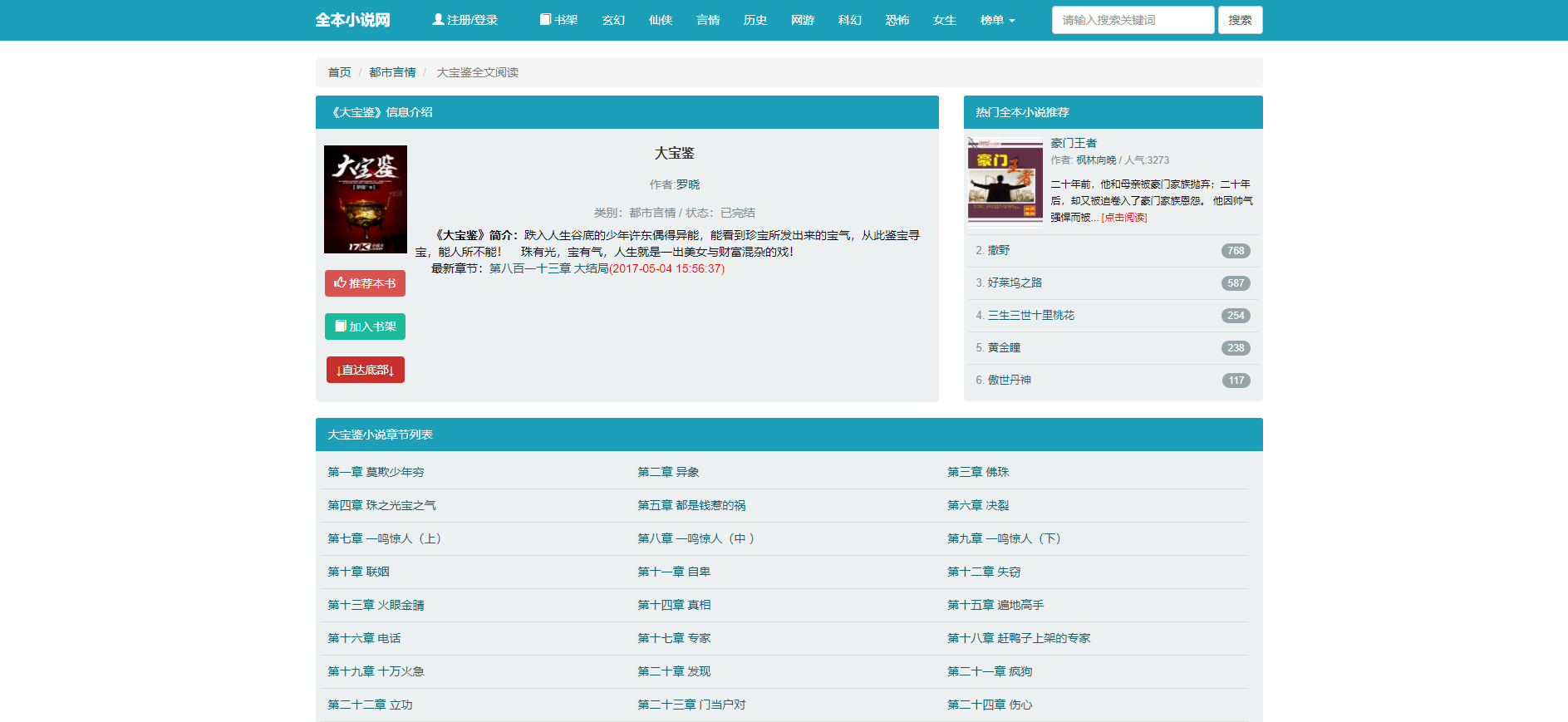Open 都市言情 breadcrumb link
This screenshot has height=722, width=1568.
click(x=392, y=72)
